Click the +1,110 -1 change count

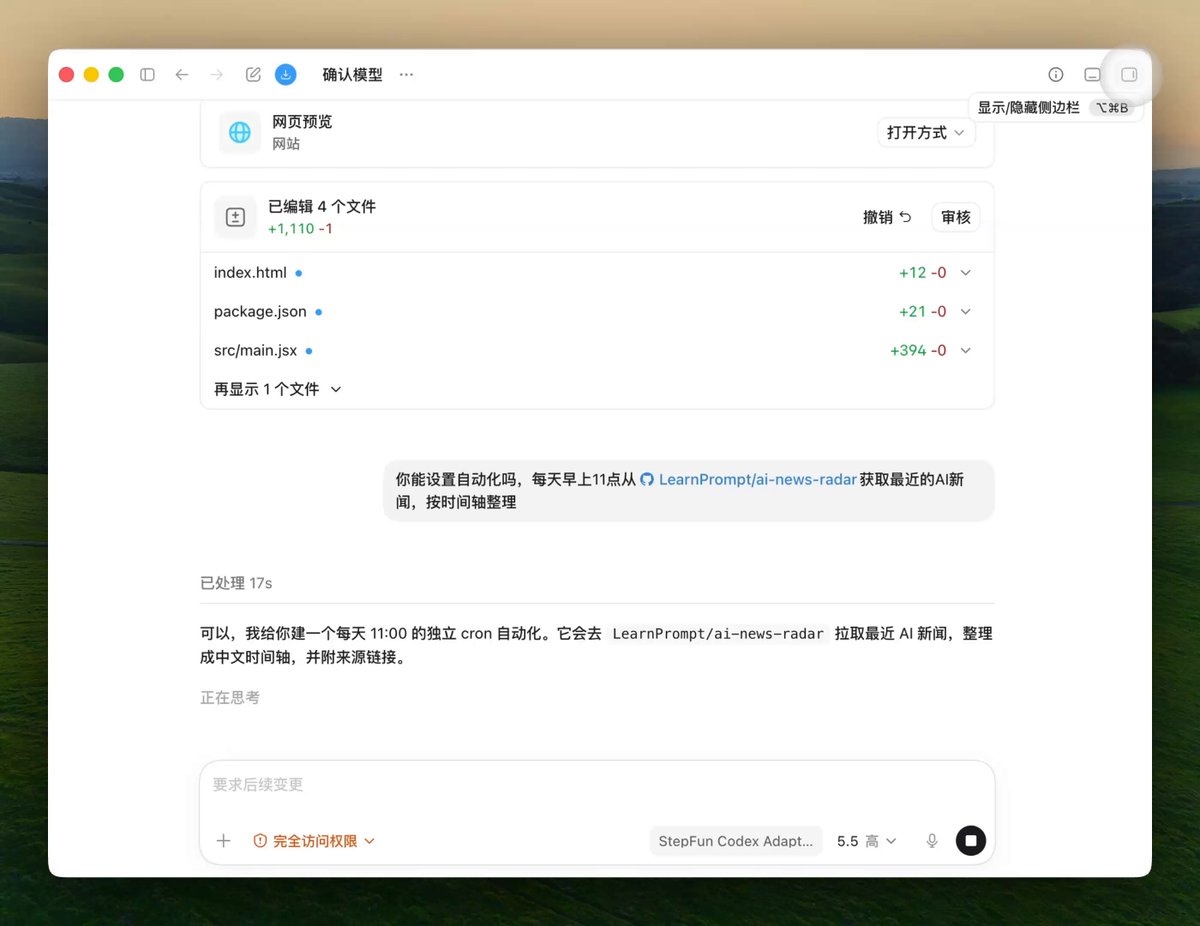(300, 229)
